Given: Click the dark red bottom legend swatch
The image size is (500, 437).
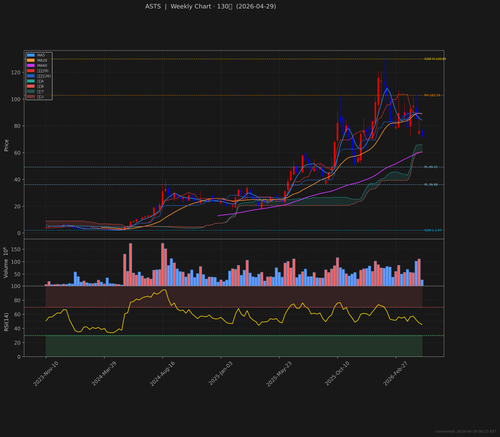Looking at the screenshot, I should (x=31, y=97).
